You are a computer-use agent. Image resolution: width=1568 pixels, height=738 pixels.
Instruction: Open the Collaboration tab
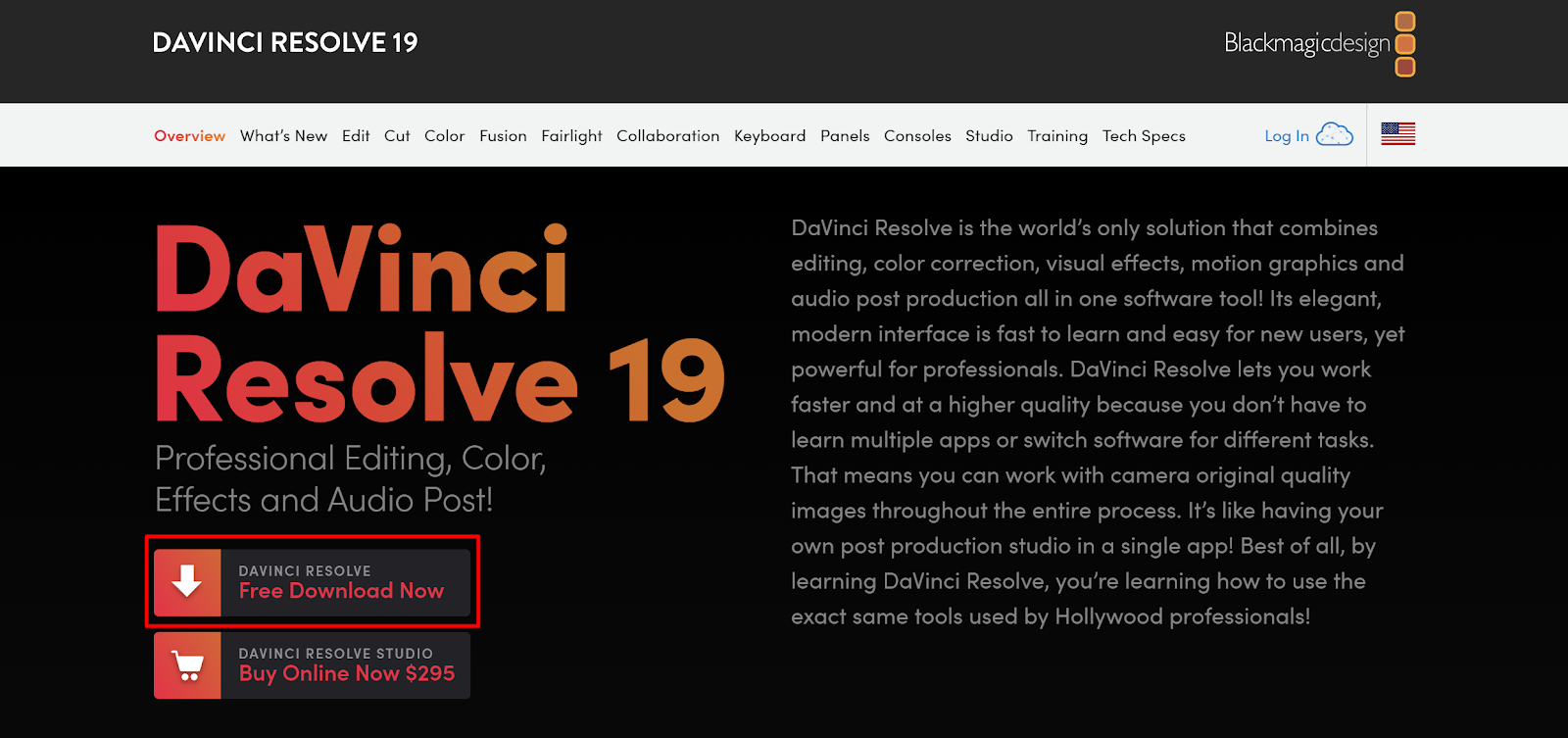(667, 135)
